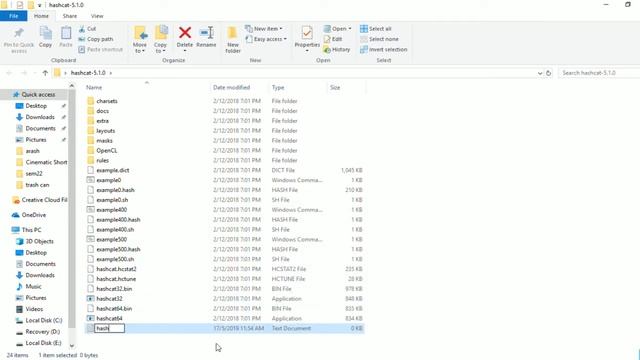Image resolution: width=640 pixels, height=360 pixels.
Task: Click the filename rename text box
Action: pyautogui.click(x=109, y=328)
